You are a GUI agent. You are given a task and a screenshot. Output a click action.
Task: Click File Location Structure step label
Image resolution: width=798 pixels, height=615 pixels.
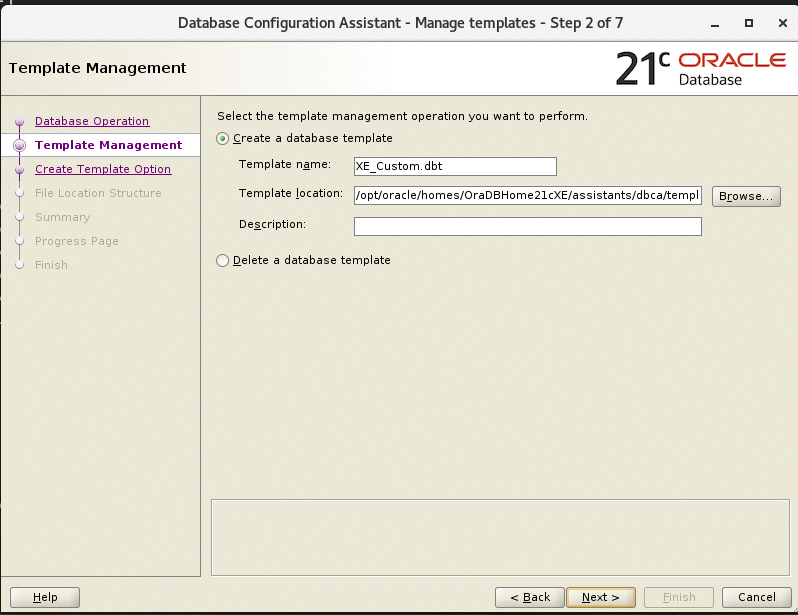98,193
